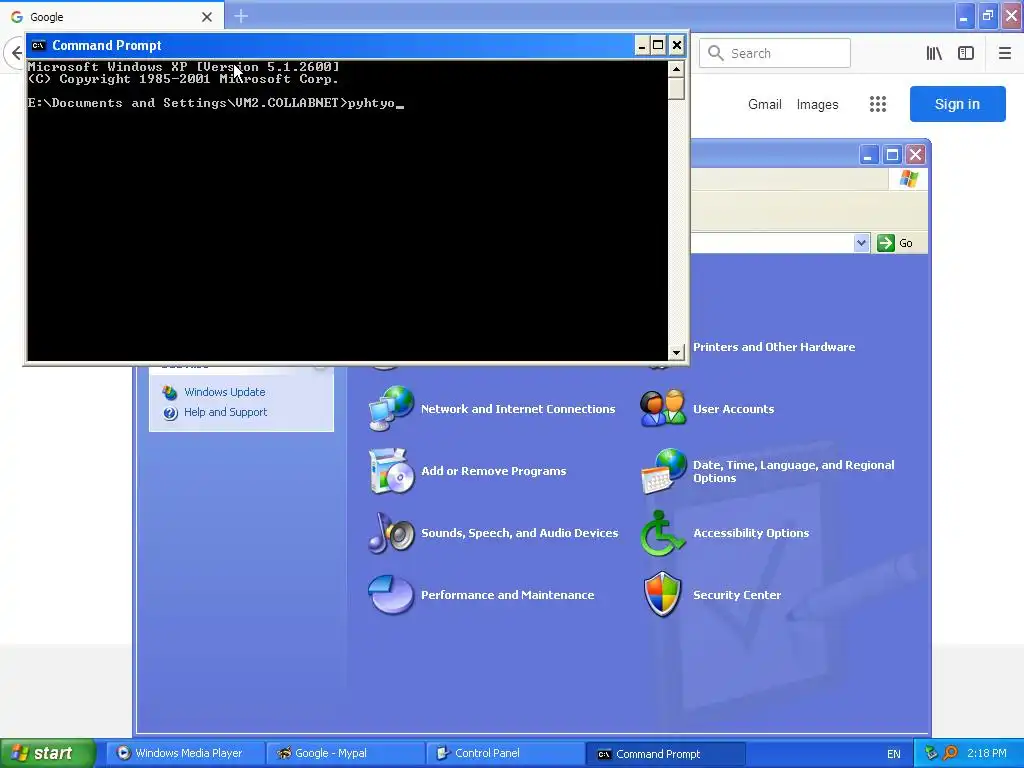This screenshot has width=1024, height=768.
Task: Switch to the Google browser tab
Action: (112, 16)
